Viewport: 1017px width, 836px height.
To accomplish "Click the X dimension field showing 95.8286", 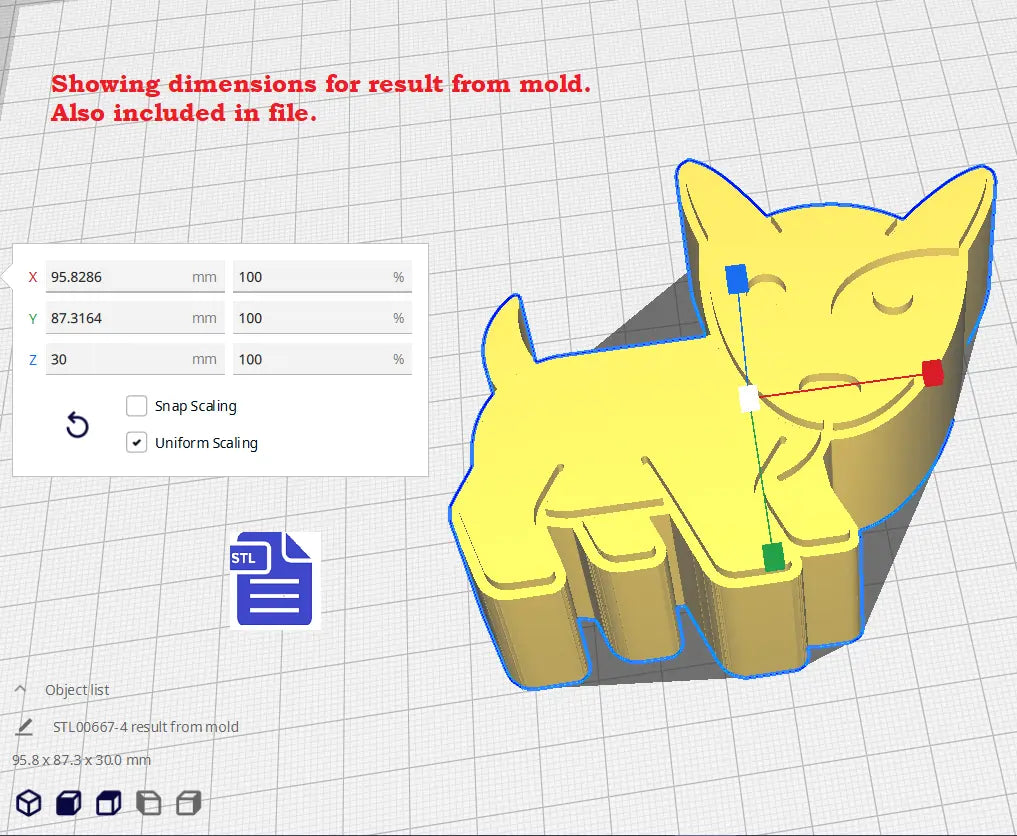I will [118, 277].
